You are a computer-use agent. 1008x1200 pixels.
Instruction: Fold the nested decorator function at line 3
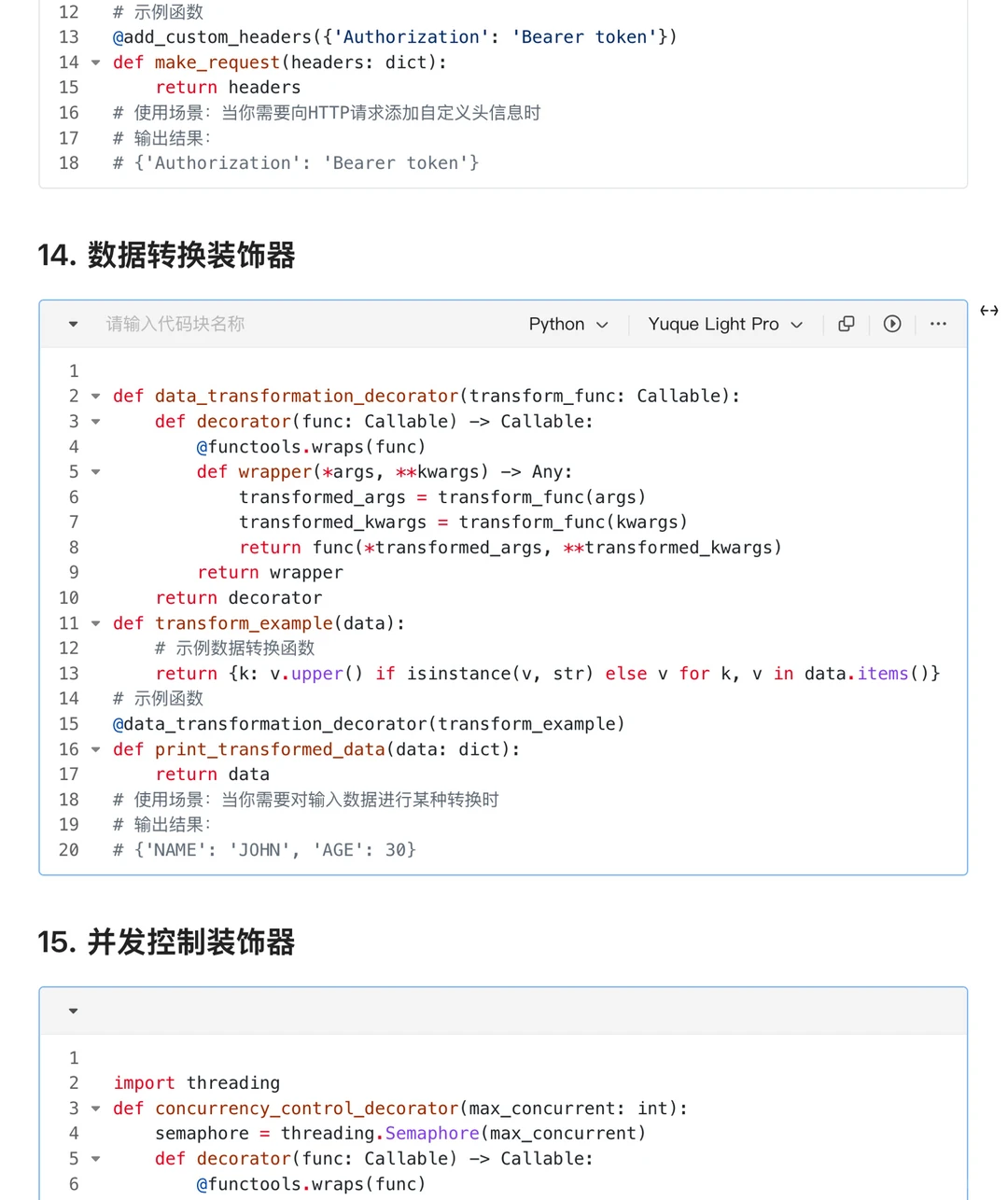[x=95, y=421]
